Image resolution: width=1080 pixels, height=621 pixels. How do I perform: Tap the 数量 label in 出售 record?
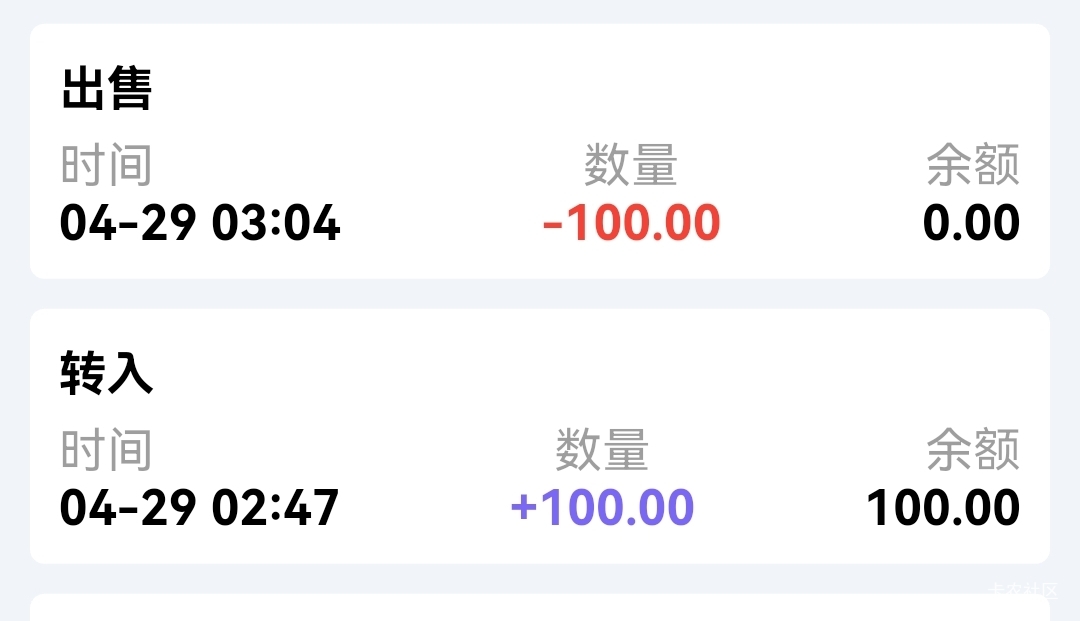(x=631, y=165)
